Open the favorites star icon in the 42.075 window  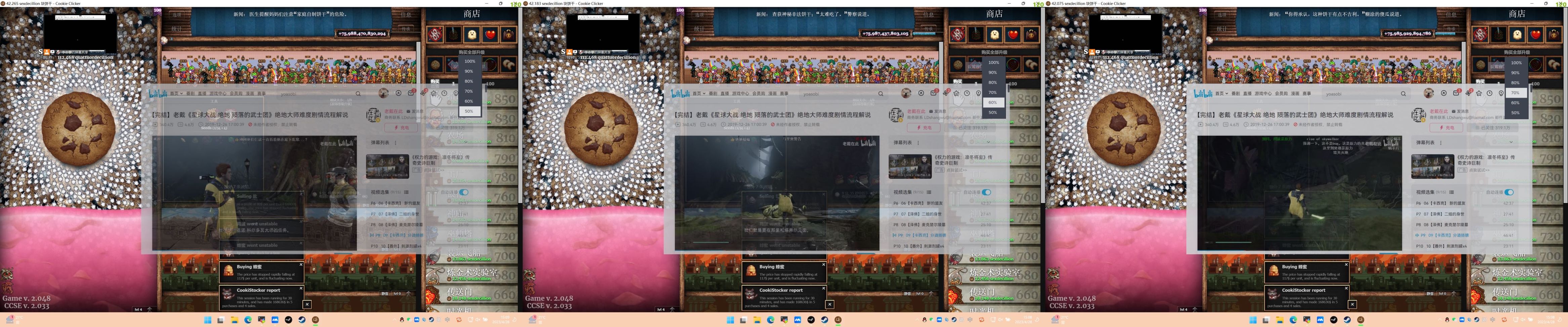tap(1479, 93)
